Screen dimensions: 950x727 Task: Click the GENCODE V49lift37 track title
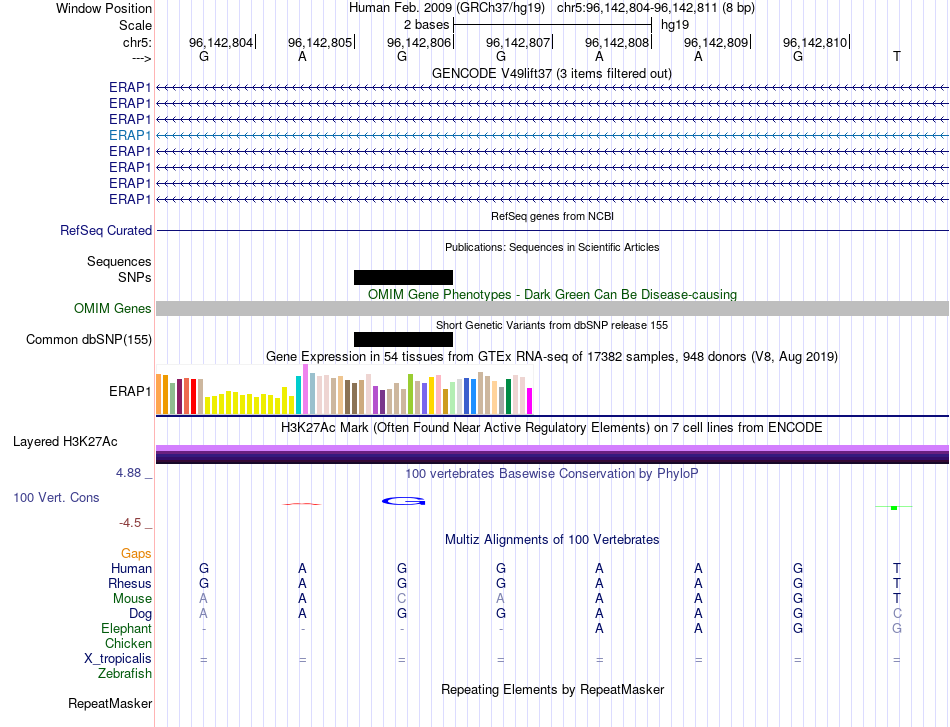click(551, 73)
